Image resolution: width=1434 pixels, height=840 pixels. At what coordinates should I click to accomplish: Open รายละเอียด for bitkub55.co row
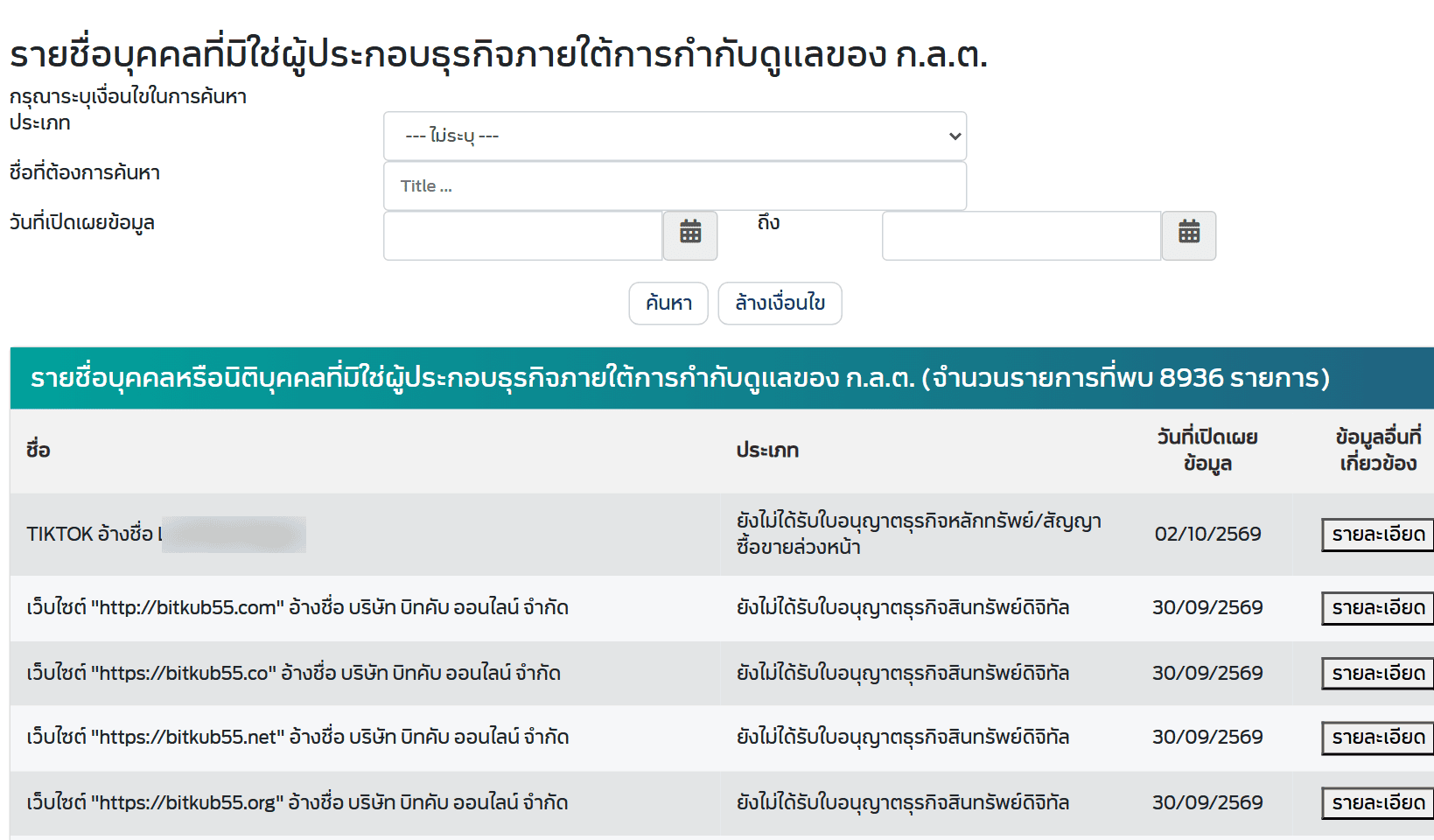click(1378, 674)
